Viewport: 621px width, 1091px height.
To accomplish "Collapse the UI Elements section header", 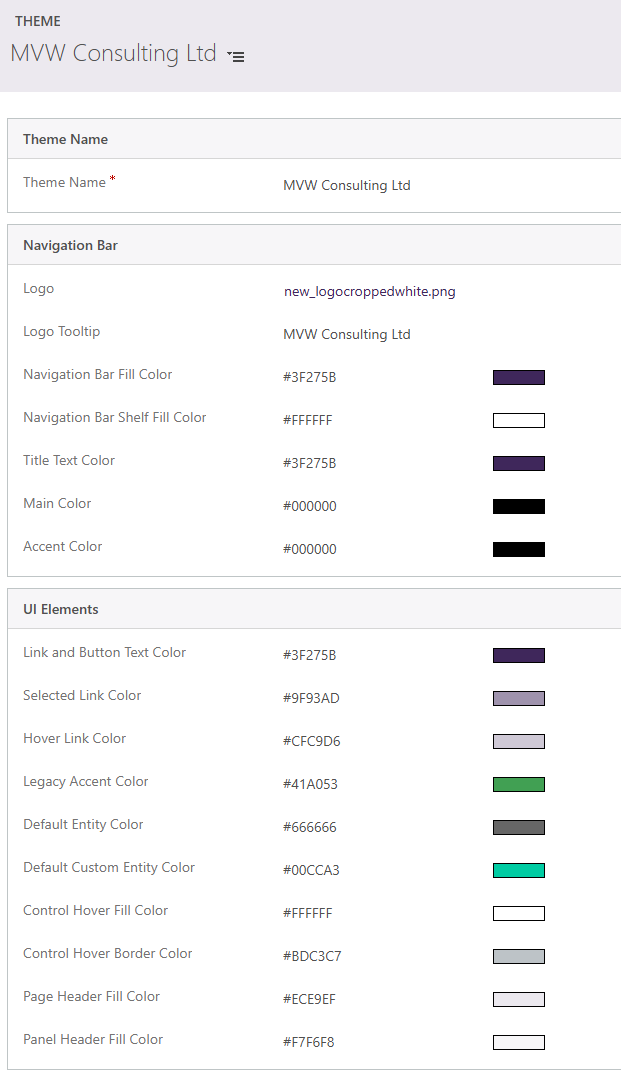I will click(61, 609).
